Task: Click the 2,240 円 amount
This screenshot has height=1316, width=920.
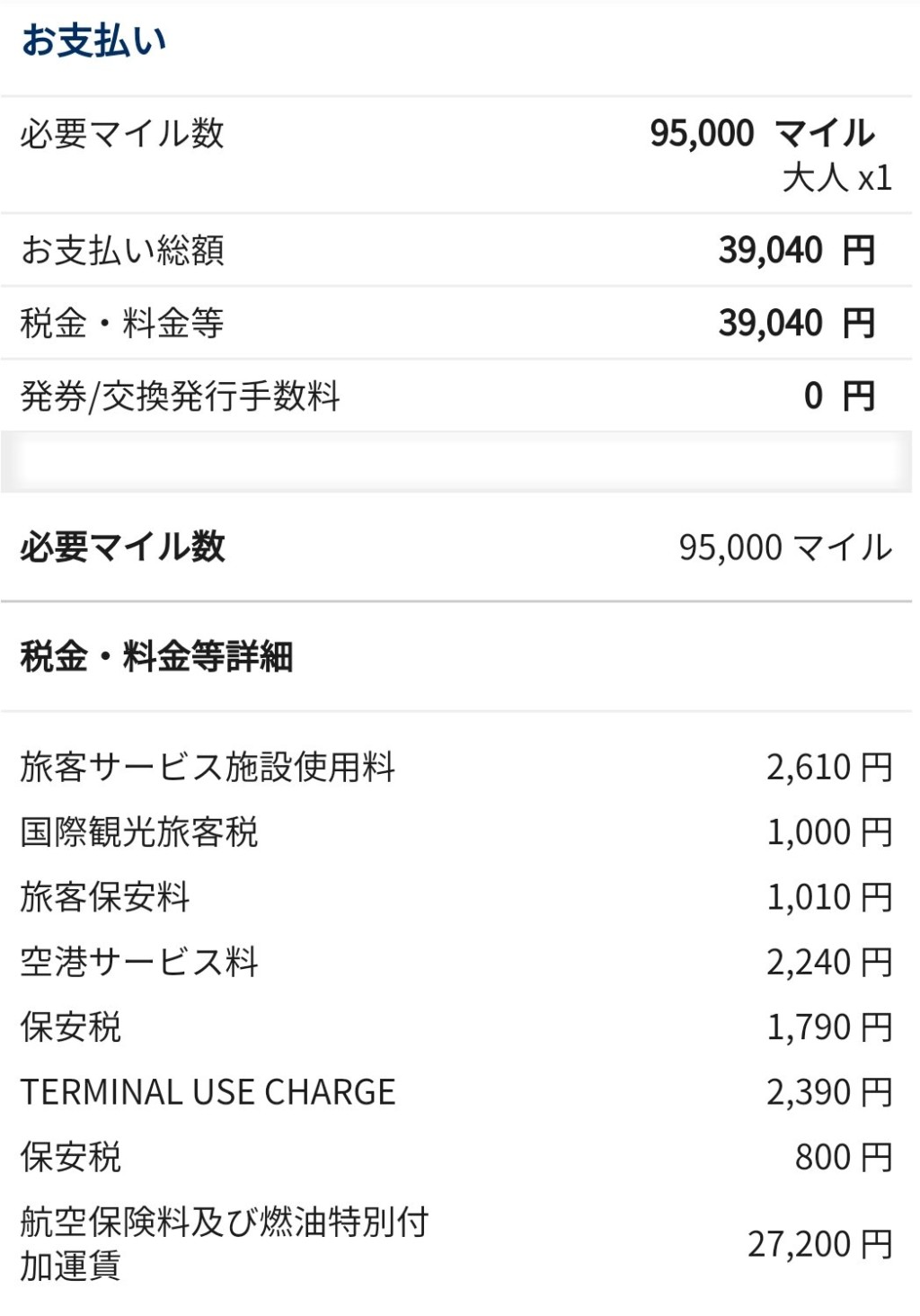Action: tap(828, 963)
